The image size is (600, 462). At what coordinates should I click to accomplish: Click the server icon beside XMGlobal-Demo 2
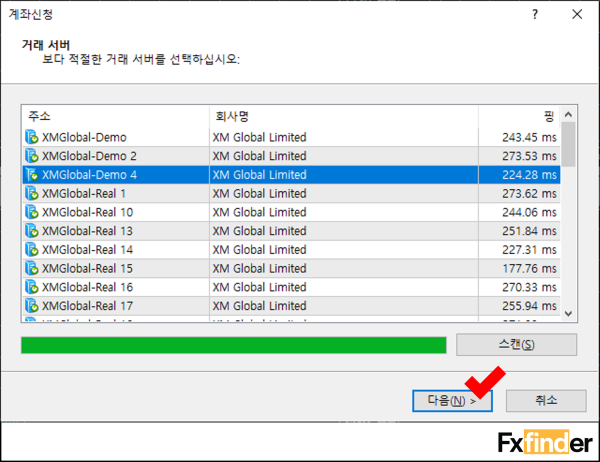[32, 156]
